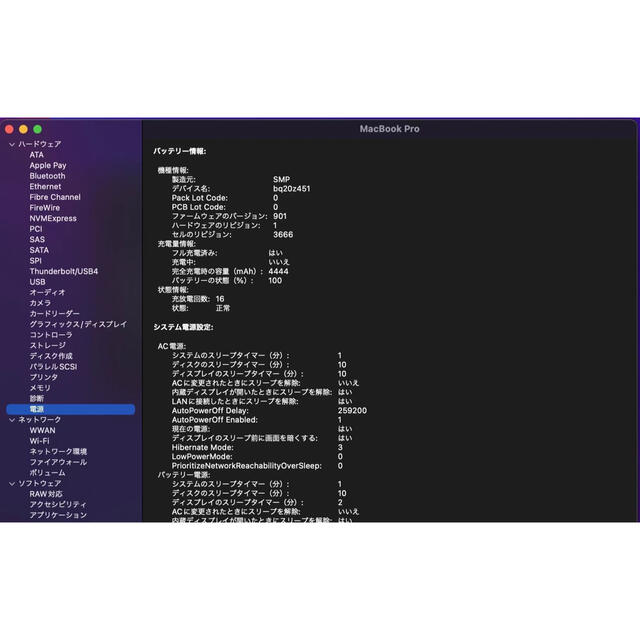Select ATA in the sidebar
640x640 pixels.
pyautogui.click(x=36, y=155)
